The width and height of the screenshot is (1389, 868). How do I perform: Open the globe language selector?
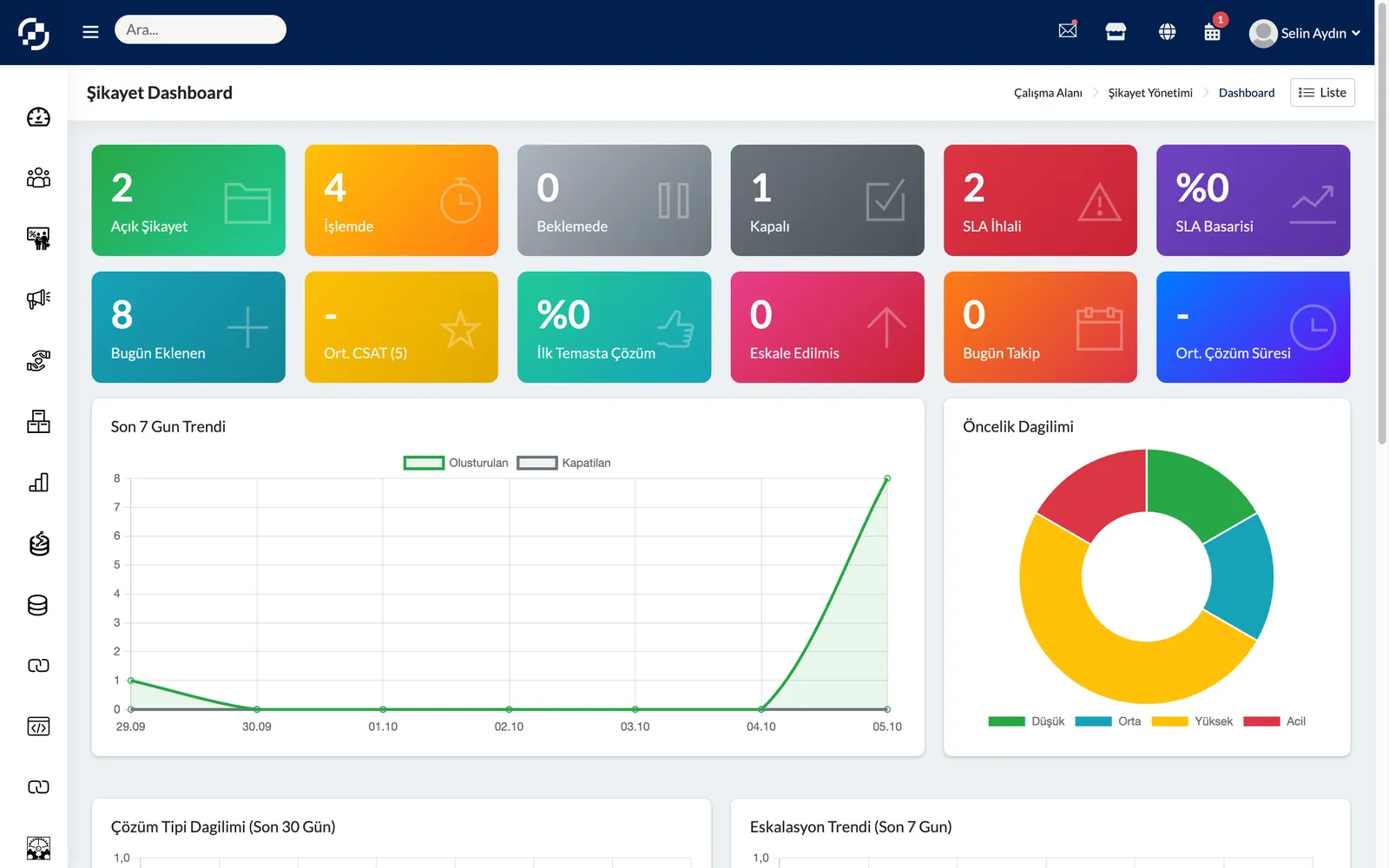coord(1167,32)
